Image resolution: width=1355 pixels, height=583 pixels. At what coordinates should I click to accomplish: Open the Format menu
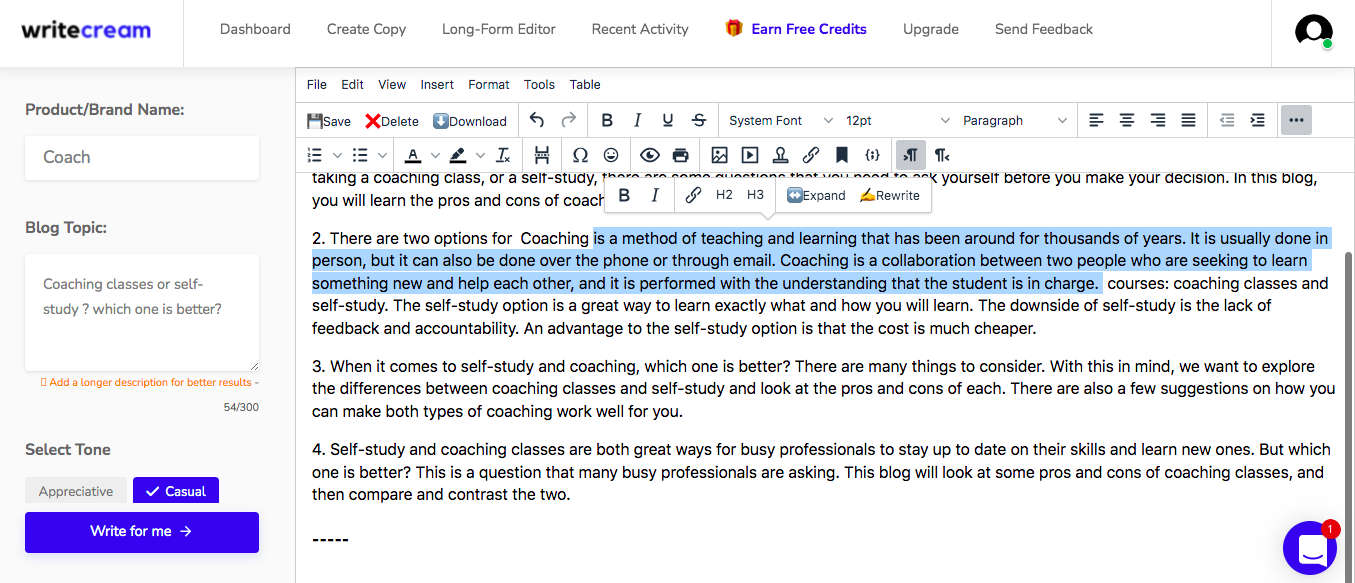(488, 84)
